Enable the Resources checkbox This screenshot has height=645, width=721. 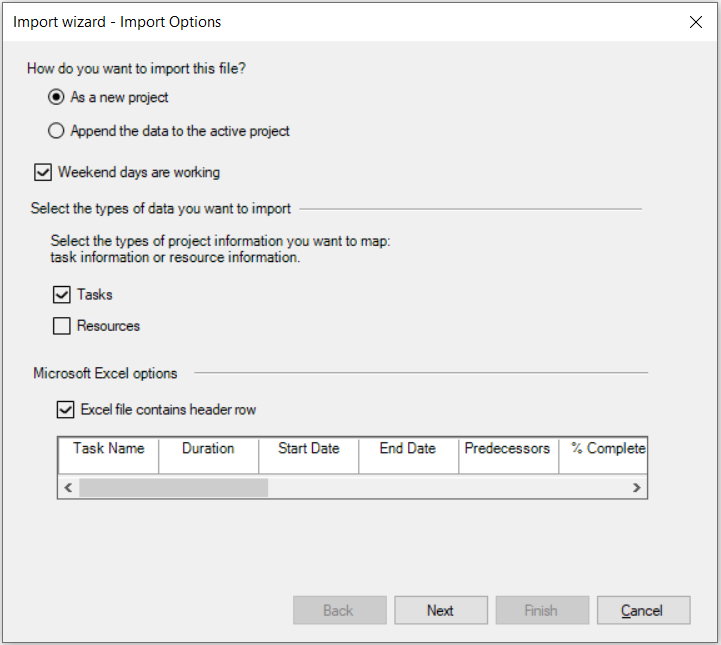62,326
